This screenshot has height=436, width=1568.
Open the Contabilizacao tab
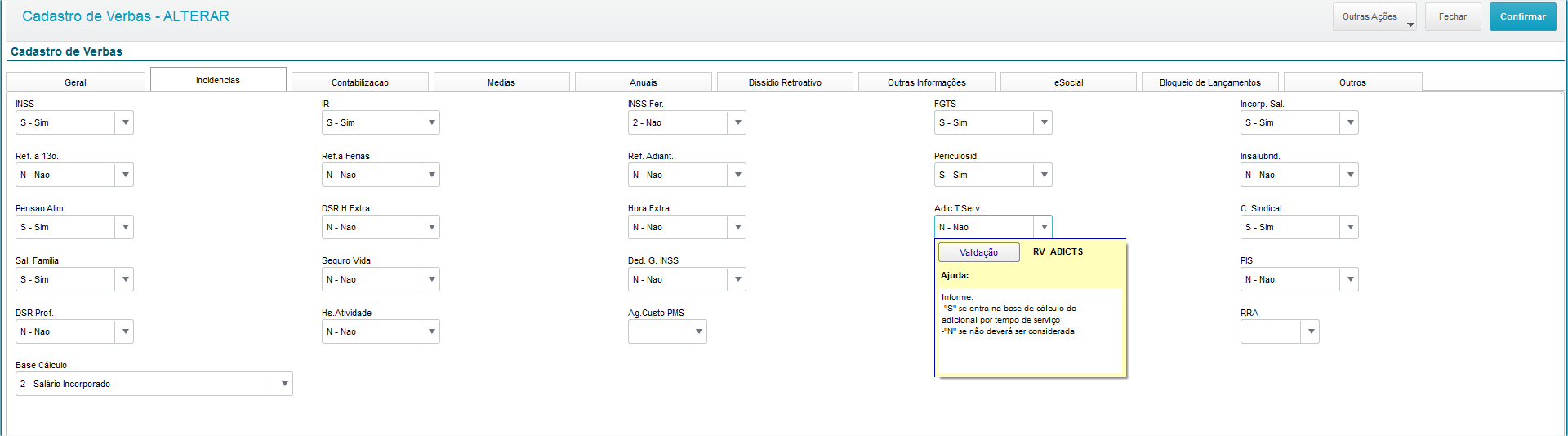tap(360, 82)
